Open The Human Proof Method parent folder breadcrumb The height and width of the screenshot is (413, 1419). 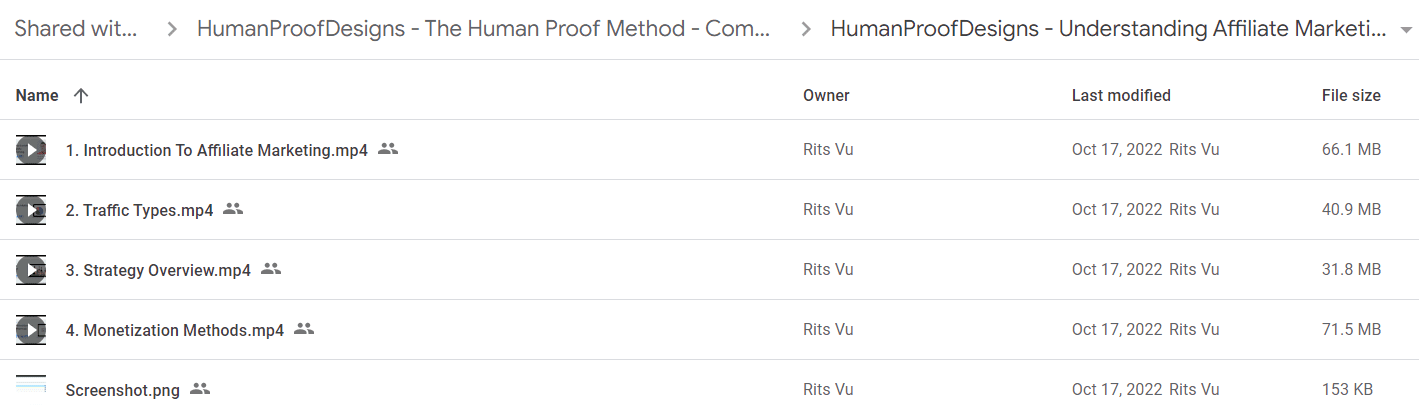pos(484,28)
